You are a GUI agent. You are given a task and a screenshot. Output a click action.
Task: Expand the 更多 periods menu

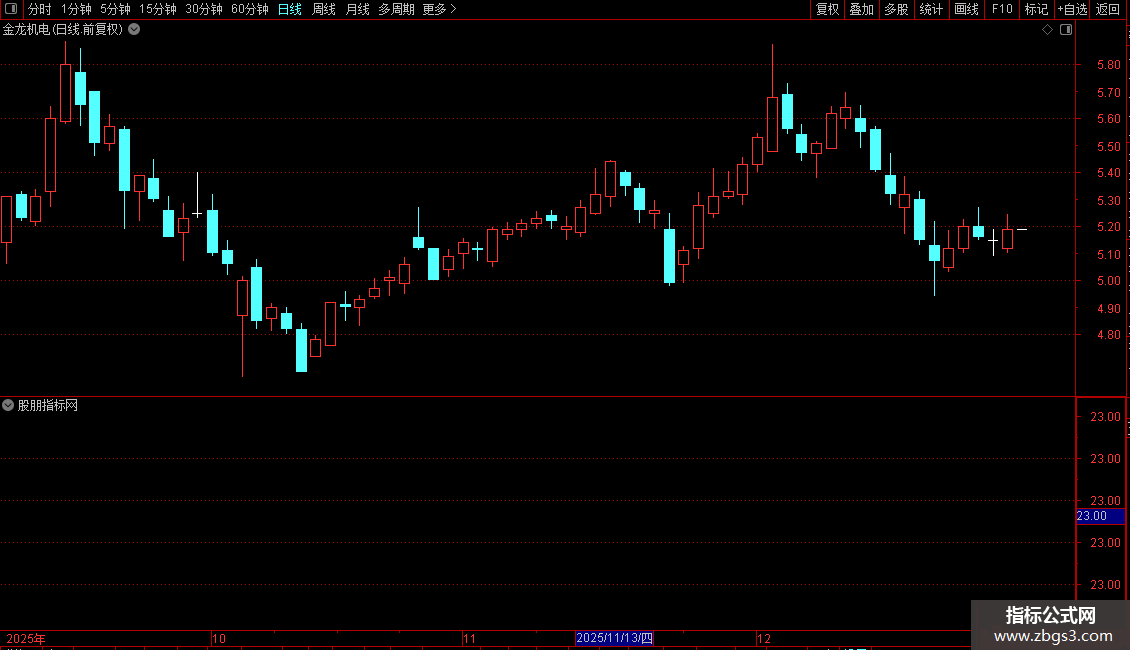pos(439,9)
